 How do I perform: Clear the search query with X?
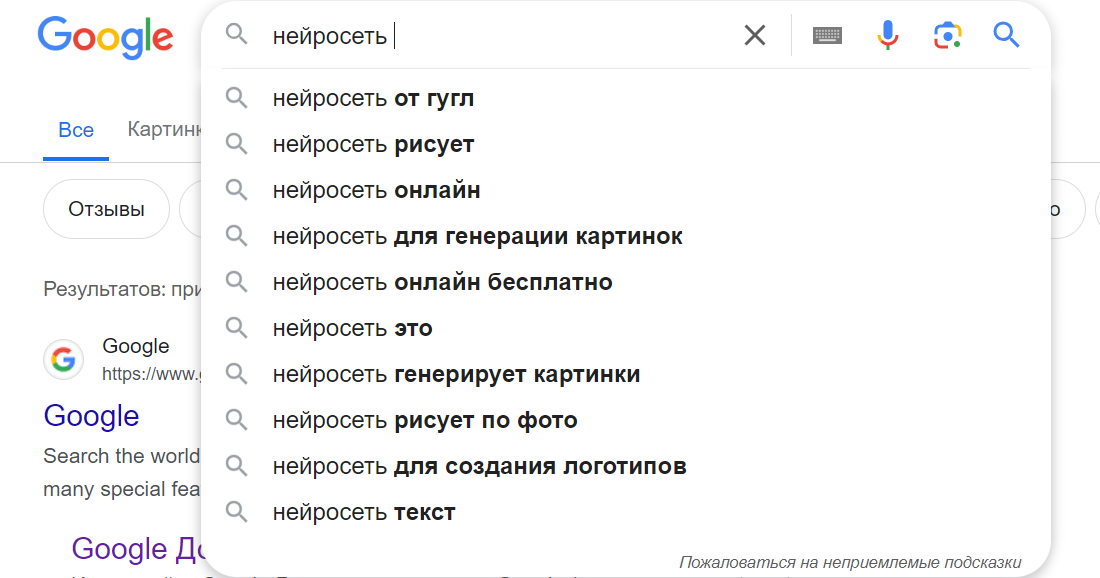pyautogui.click(x=755, y=36)
